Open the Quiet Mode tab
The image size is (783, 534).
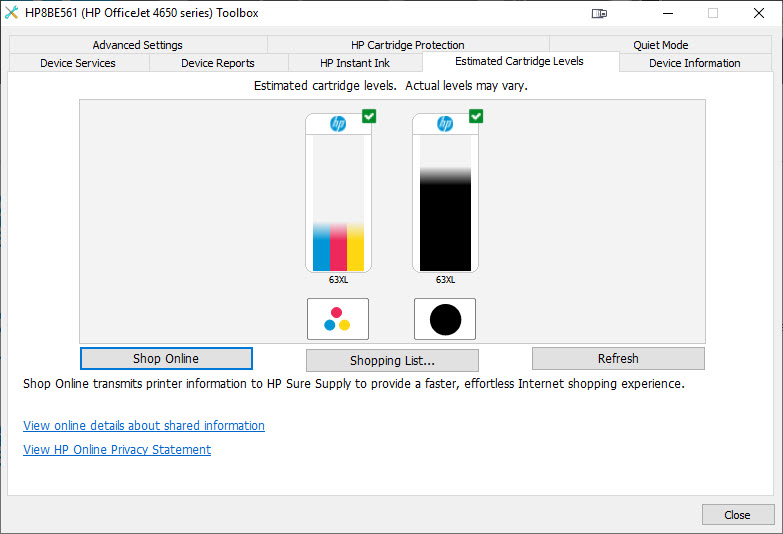pyautogui.click(x=661, y=45)
